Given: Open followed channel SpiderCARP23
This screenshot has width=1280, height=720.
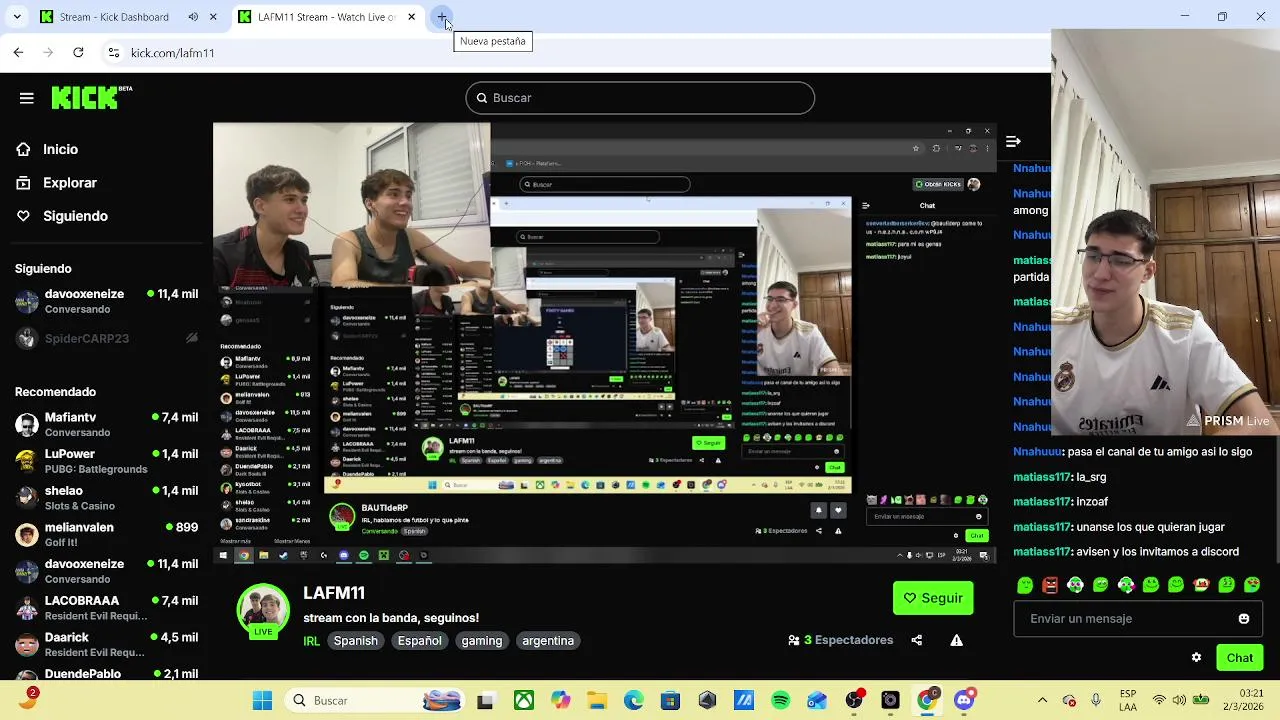Looking at the screenshot, I should pyautogui.click(x=106, y=338).
